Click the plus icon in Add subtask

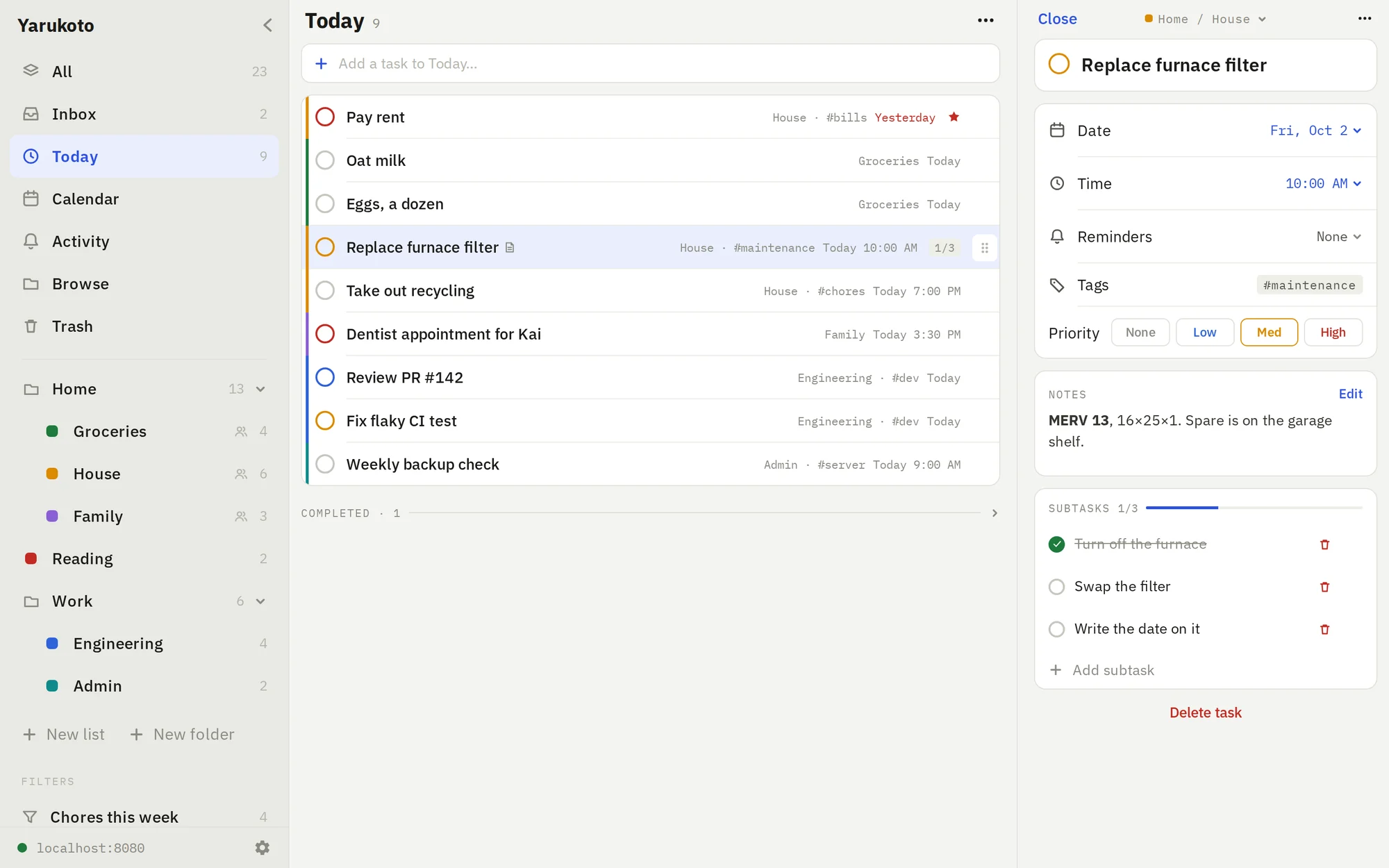pyautogui.click(x=1056, y=670)
